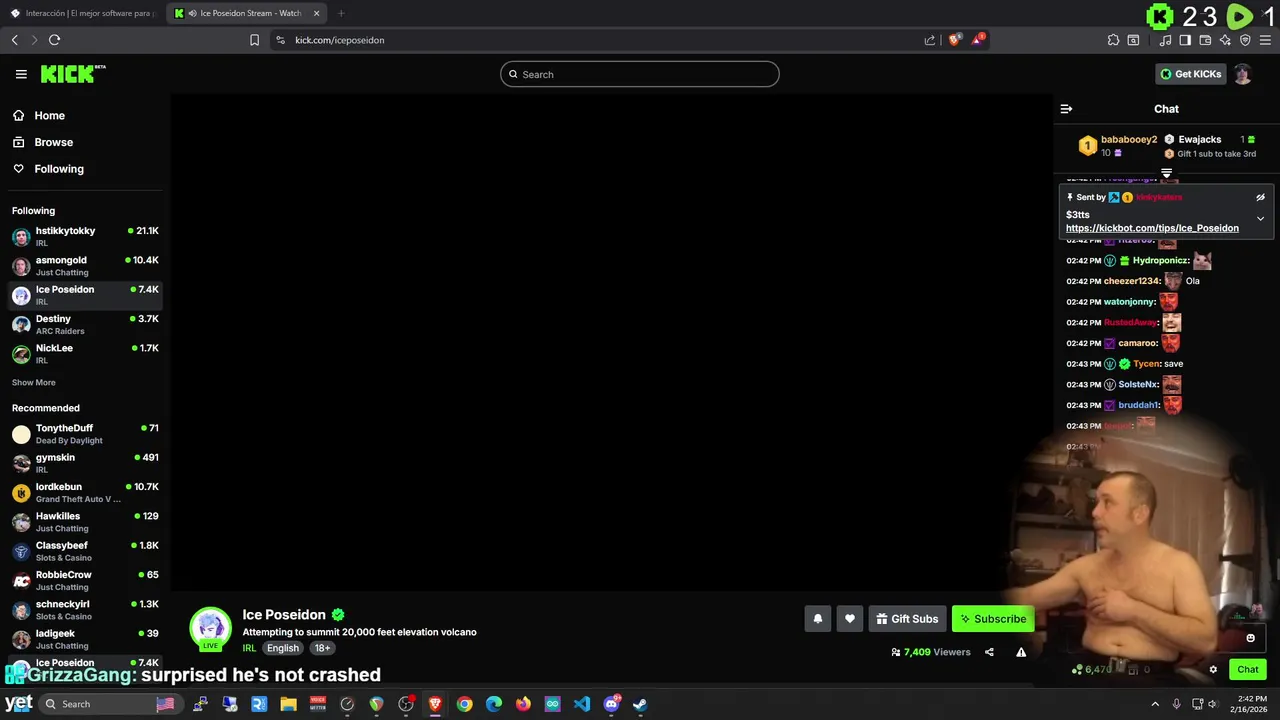Image resolution: width=1280 pixels, height=720 pixels.
Task: Expand the pinned message chevron
Action: [1260, 218]
